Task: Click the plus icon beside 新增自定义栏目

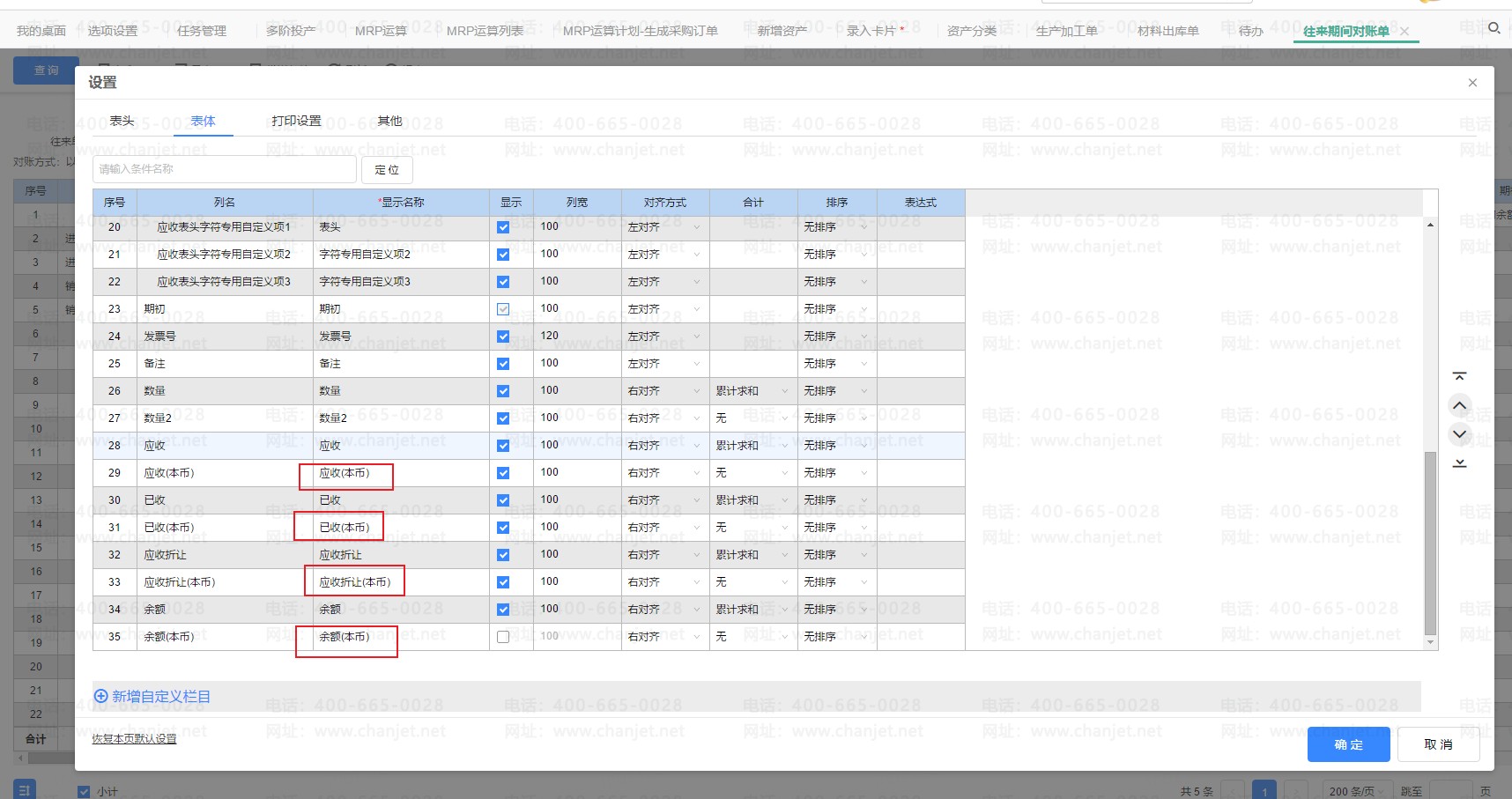Action: 100,696
